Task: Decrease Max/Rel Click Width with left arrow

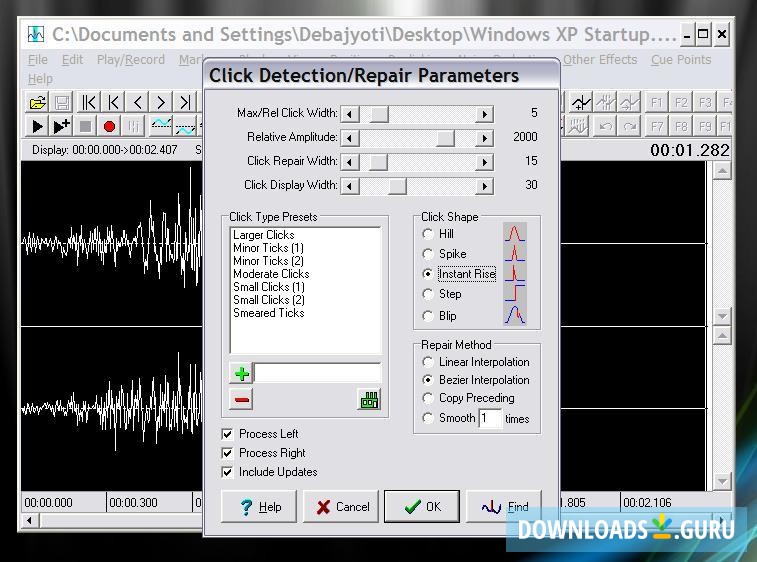Action: 350,114
